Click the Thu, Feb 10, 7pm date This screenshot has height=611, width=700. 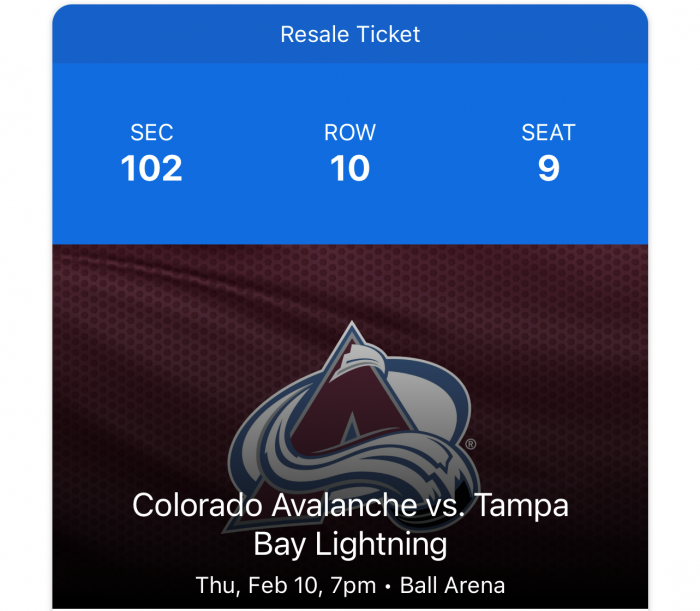pyautogui.click(x=286, y=586)
